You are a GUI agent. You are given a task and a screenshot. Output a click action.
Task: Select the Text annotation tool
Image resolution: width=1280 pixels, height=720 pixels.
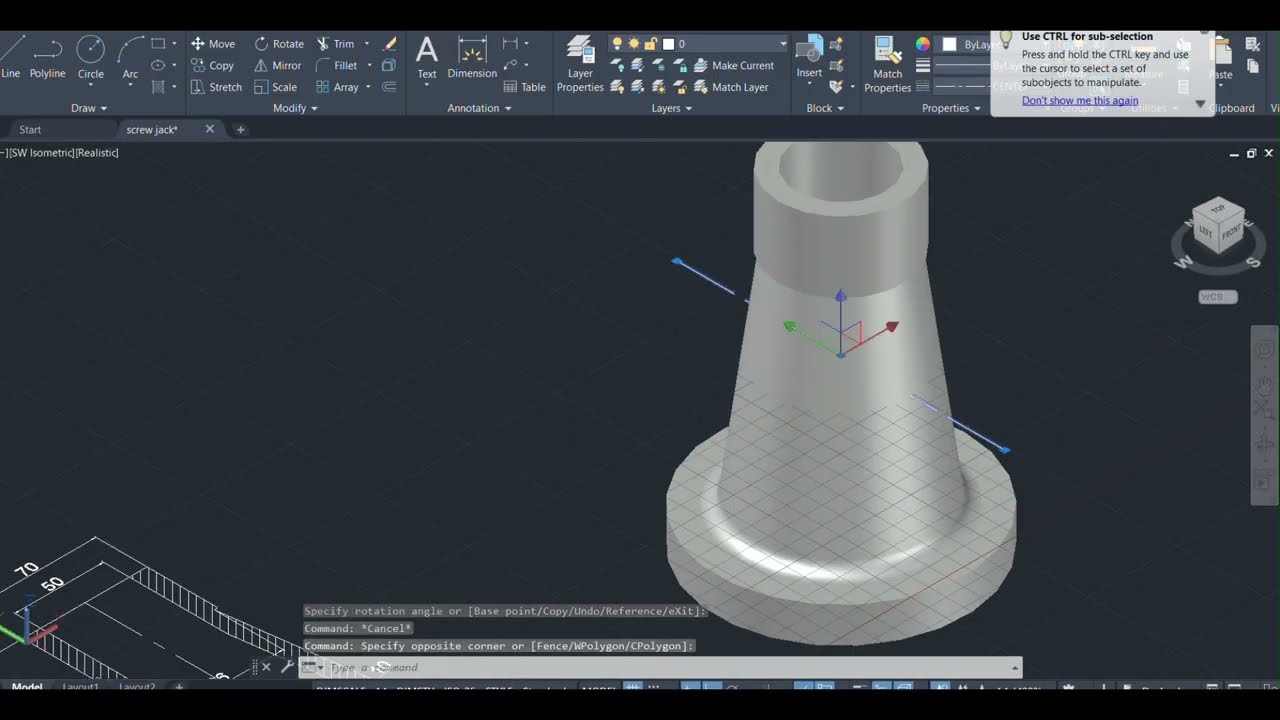point(427,57)
